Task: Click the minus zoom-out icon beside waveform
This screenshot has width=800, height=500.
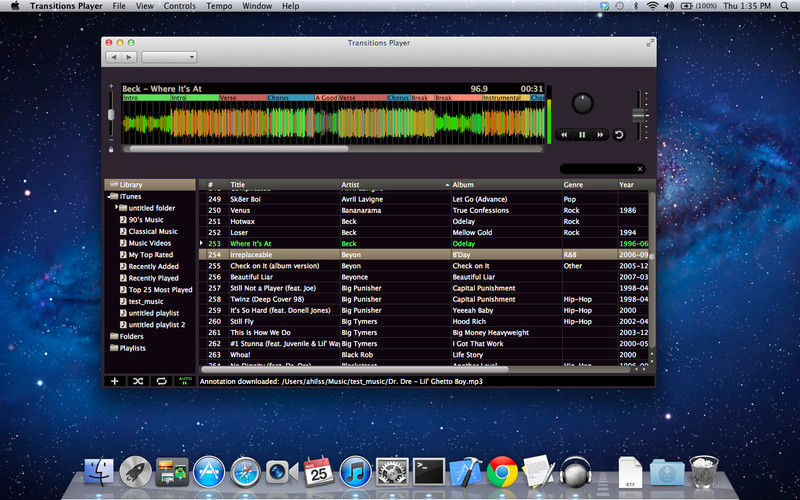Action: point(111,140)
